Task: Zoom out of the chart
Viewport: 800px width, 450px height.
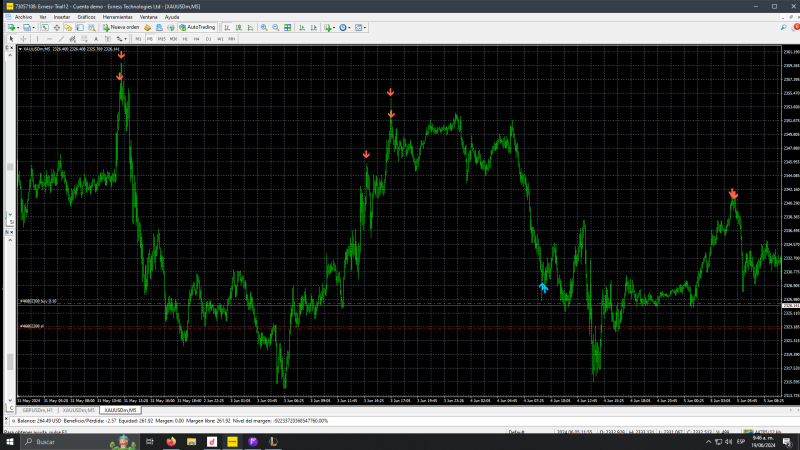Action: click(276, 28)
